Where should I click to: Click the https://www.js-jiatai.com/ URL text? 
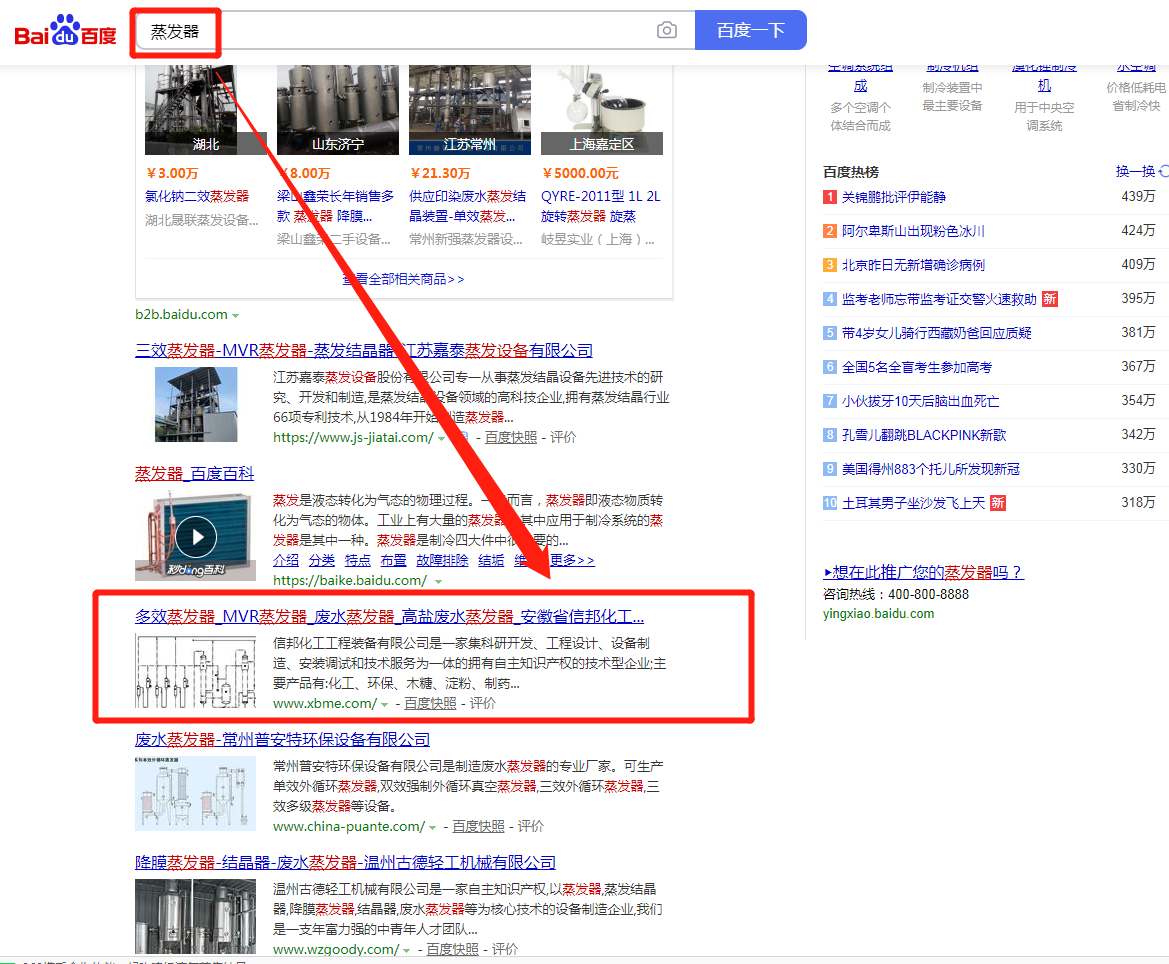(x=353, y=438)
